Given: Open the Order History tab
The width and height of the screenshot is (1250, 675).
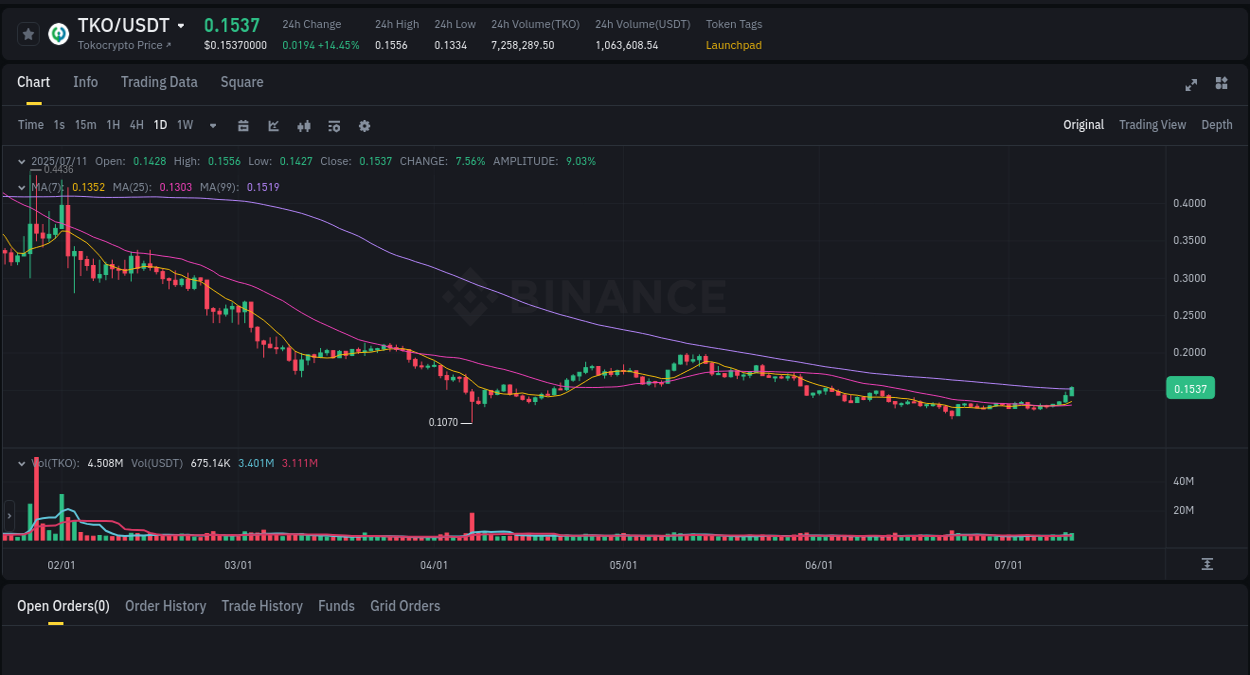Looking at the screenshot, I should [x=165, y=606].
